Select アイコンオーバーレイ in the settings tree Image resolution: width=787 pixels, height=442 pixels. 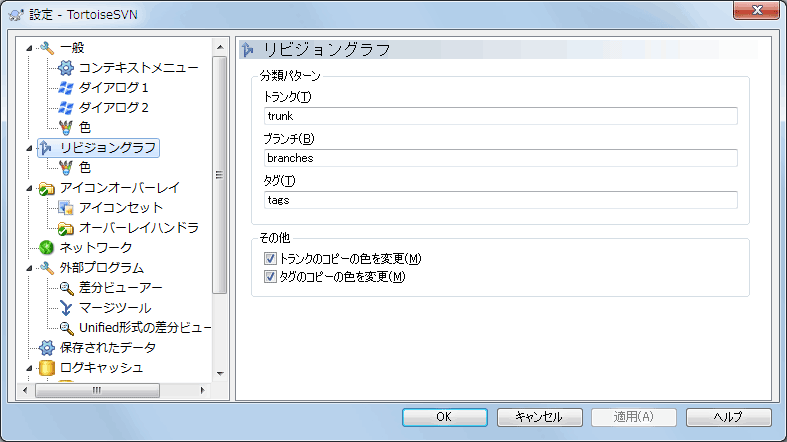coord(119,188)
